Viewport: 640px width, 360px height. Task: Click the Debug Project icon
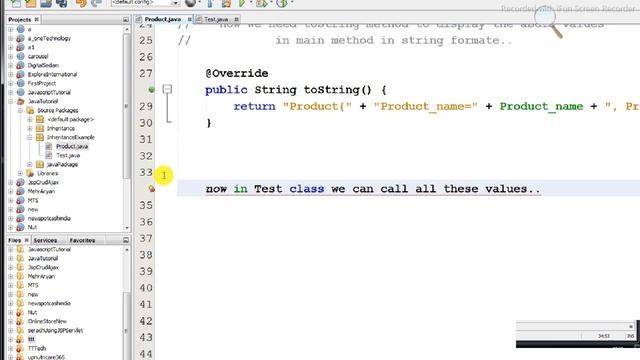pyautogui.click(x=261, y=3)
